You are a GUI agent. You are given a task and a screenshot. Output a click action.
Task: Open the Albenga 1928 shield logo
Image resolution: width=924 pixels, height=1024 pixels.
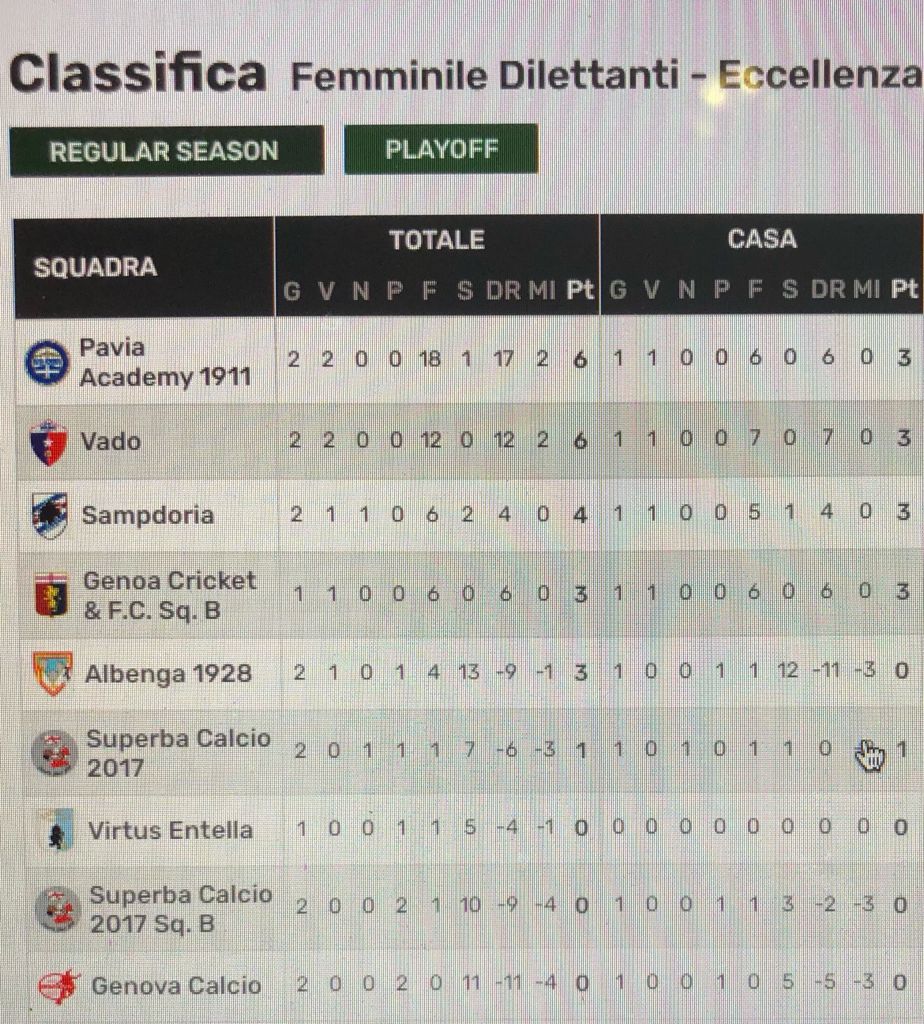coord(53,673)
